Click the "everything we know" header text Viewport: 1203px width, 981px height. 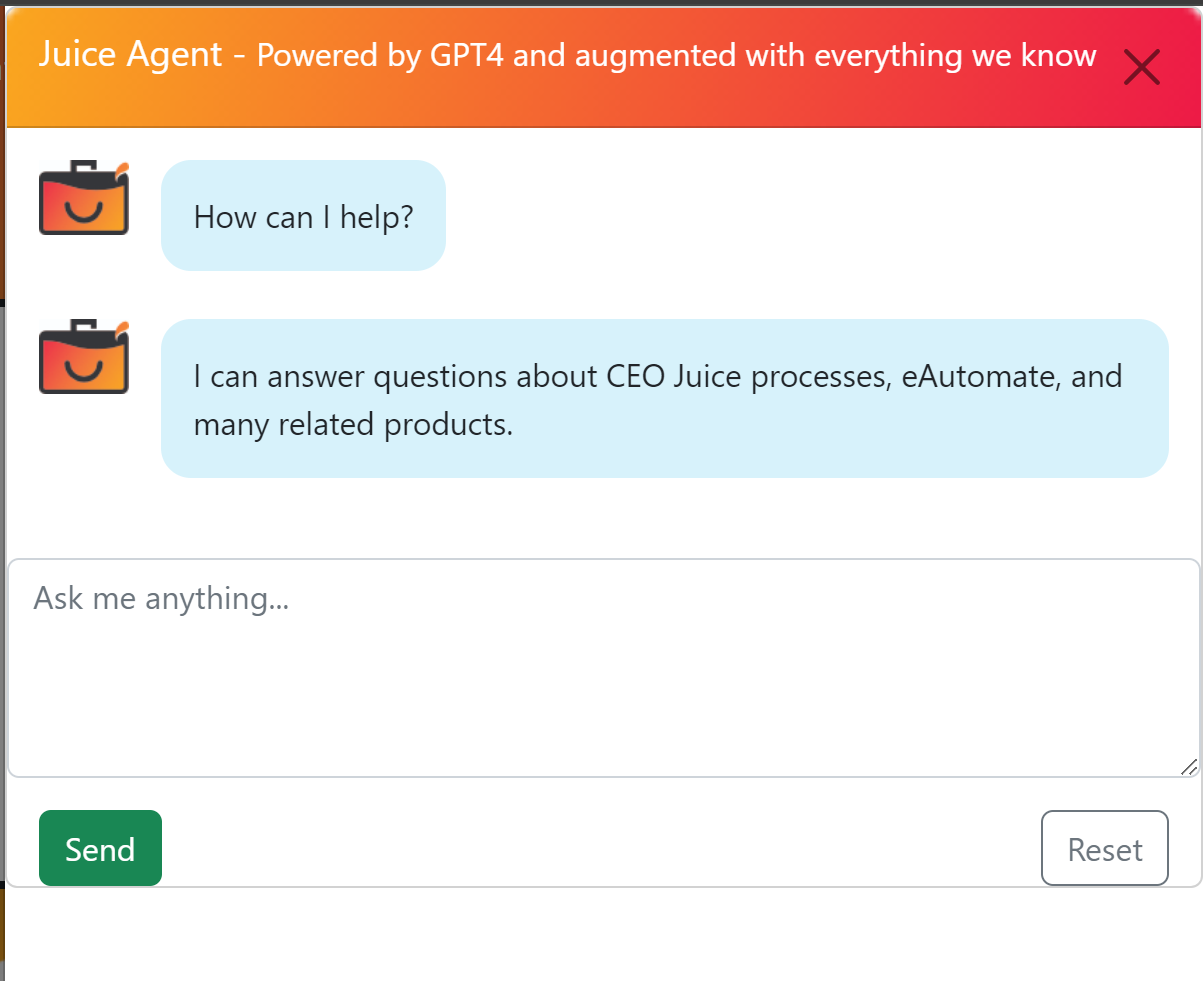tap(955, 56)
